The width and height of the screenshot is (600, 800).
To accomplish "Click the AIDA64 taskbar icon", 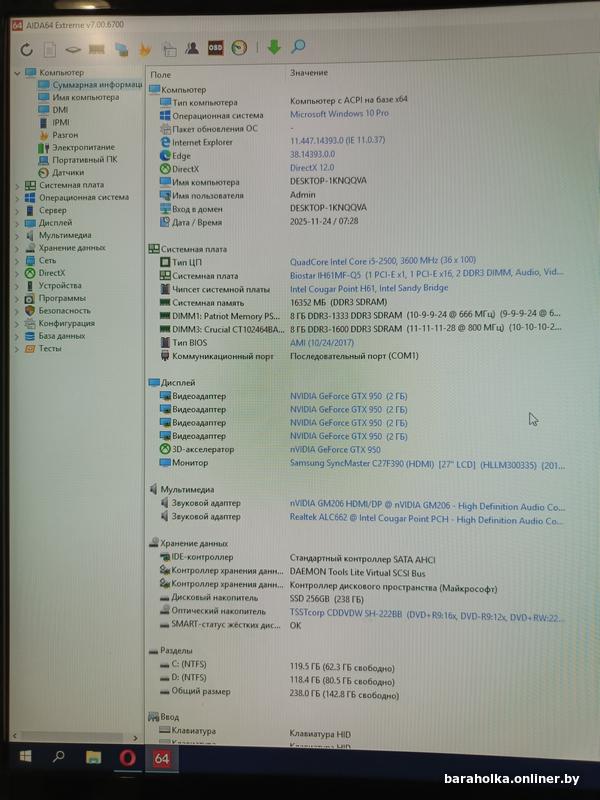I will (162, 759).
